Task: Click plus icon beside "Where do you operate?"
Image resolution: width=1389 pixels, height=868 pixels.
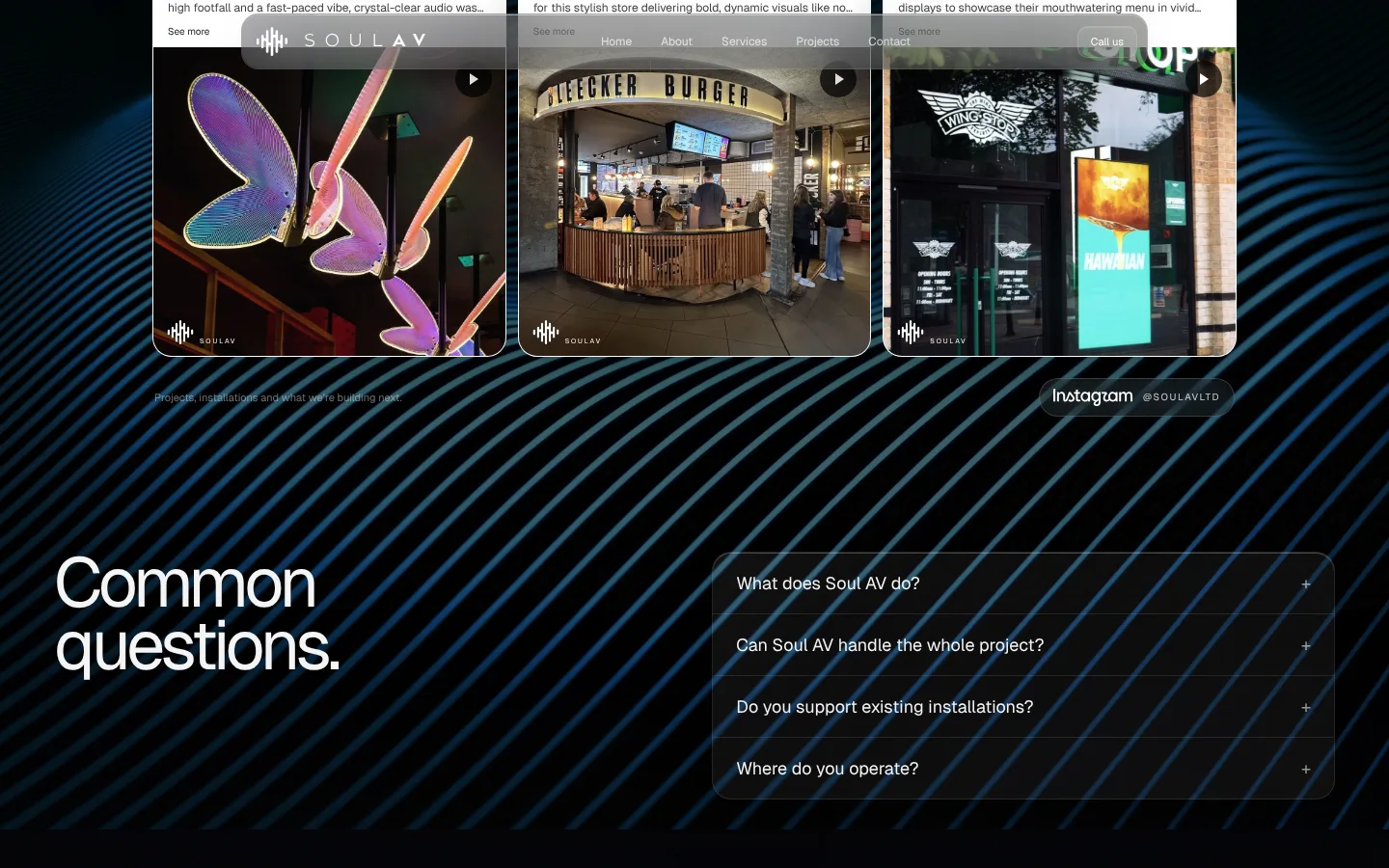Action: [x=1306, y=770]
